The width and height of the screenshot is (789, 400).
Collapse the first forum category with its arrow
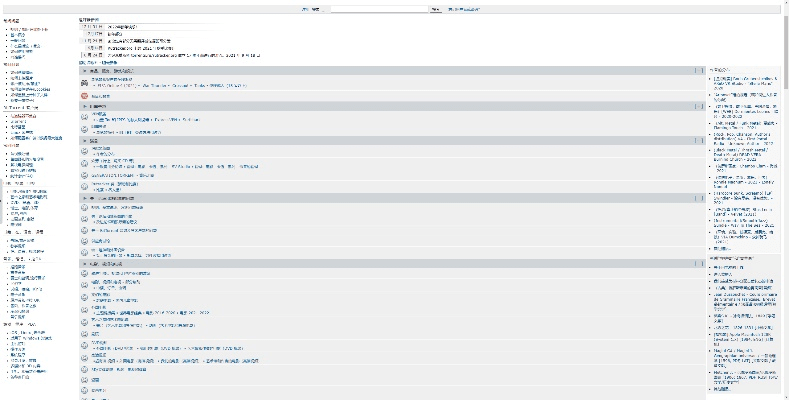(x=84, y=71)
